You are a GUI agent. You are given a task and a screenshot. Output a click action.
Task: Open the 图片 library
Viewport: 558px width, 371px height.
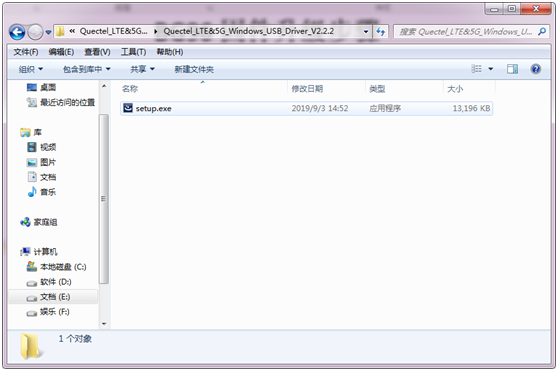(x=48, y=162)
